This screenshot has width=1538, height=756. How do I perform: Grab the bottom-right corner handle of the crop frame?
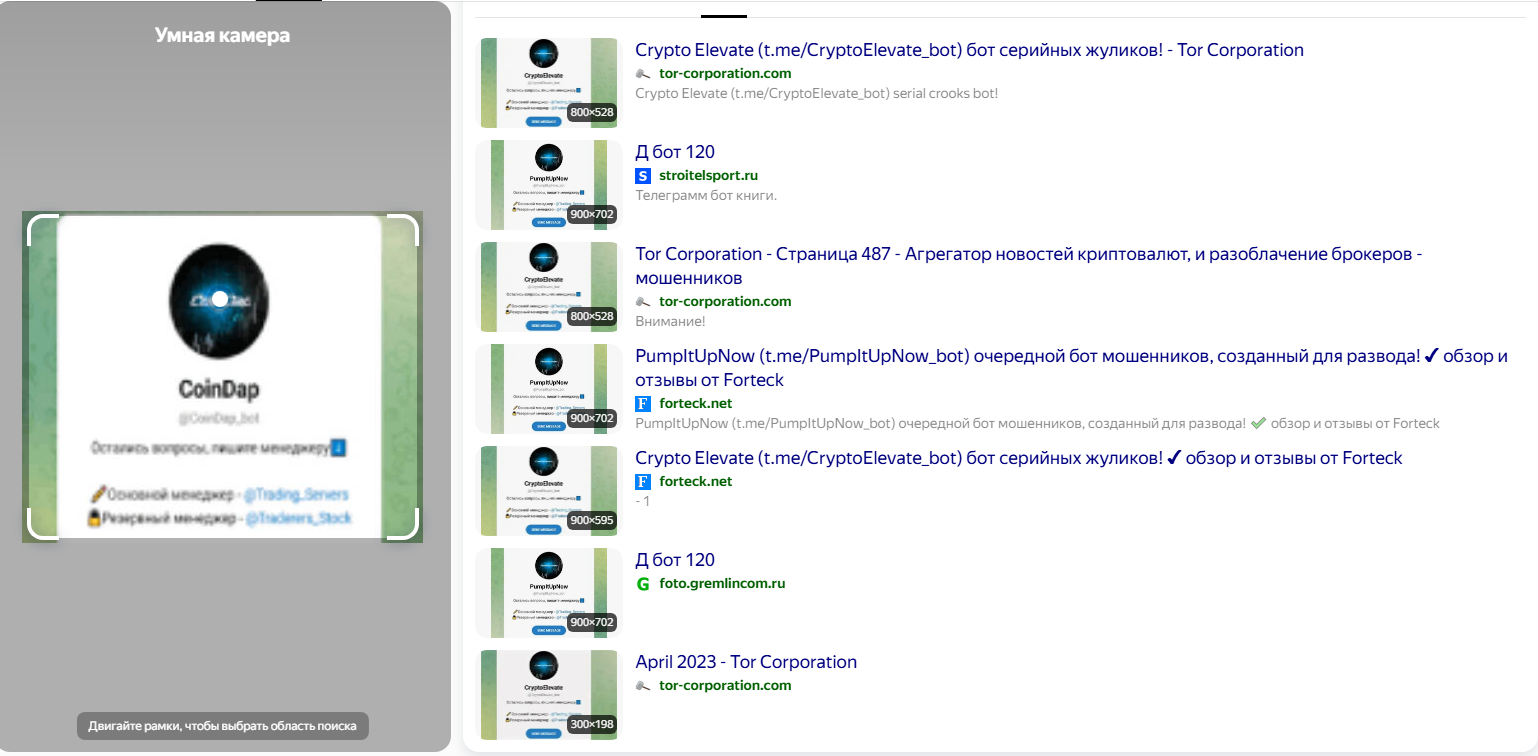pyautogui.click(x=402, y=523)
